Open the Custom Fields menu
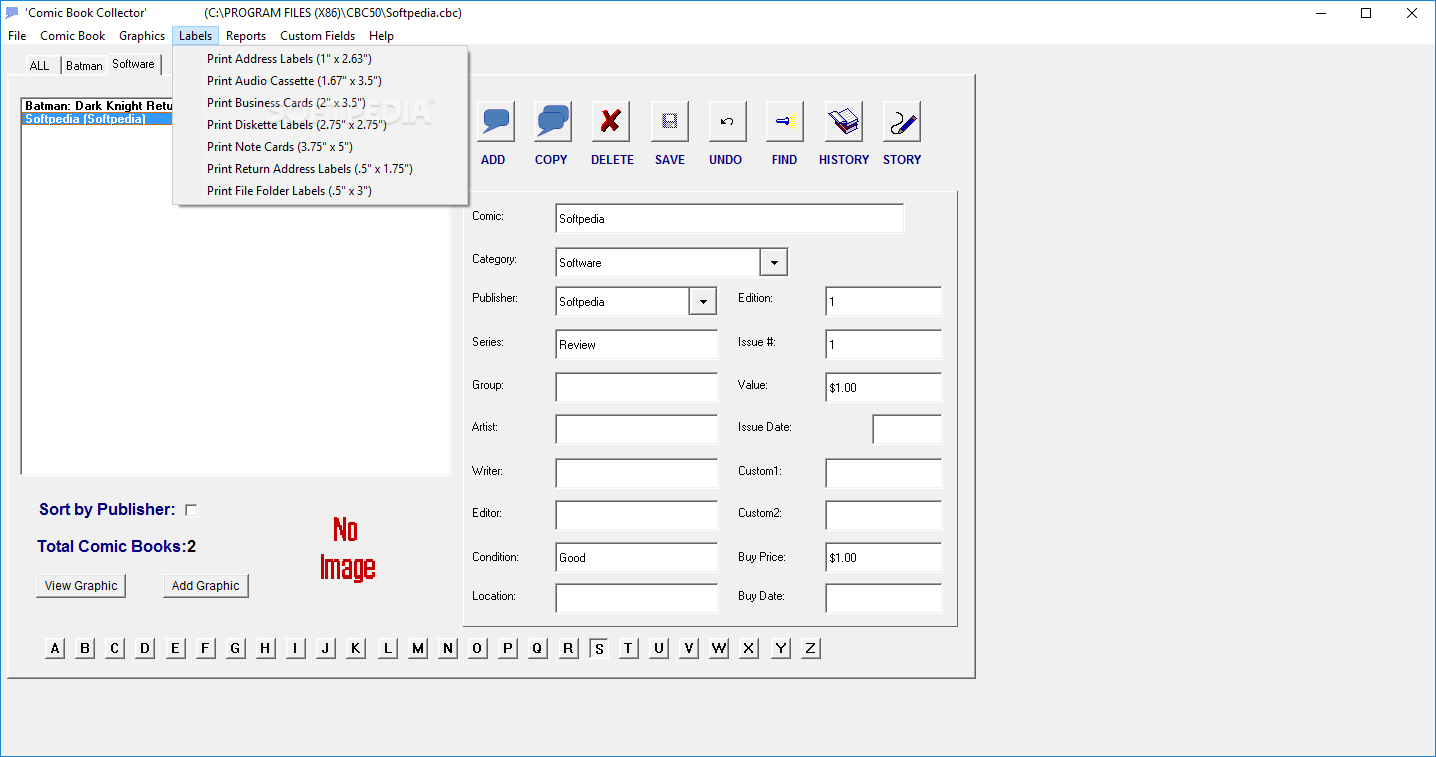This screenshot has width=1436, height=757. (x=317, y=36)
